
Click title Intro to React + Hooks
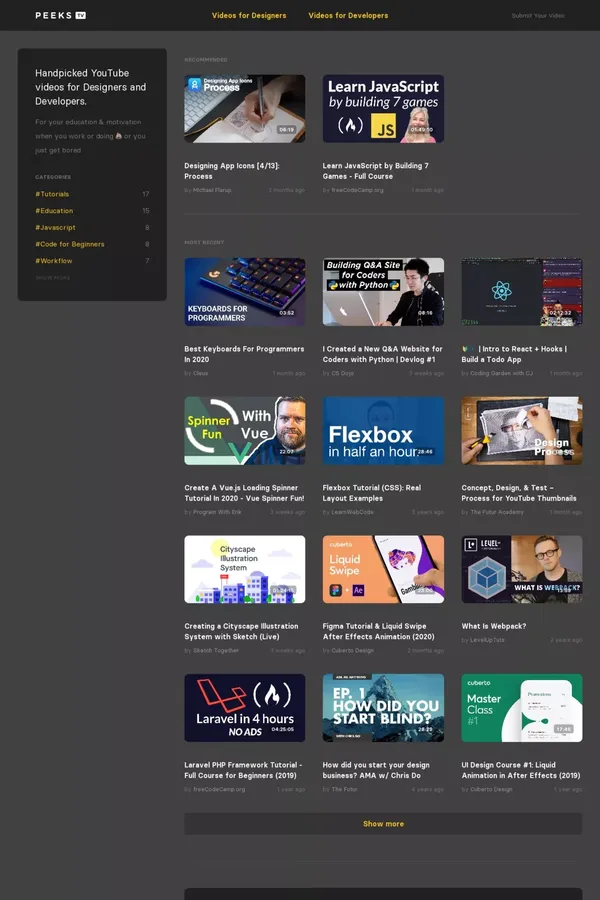click(x=514, y=354)
